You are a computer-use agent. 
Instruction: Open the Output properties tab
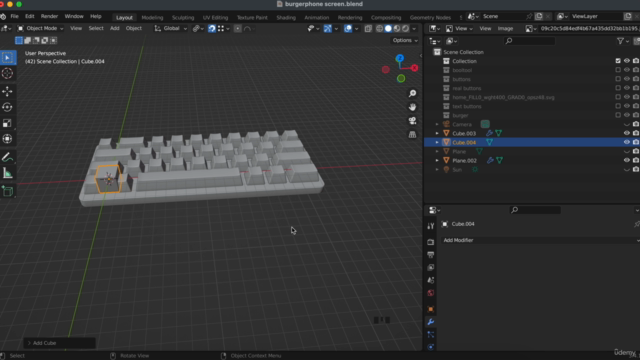pyautogui.click(x=431, y=255)
